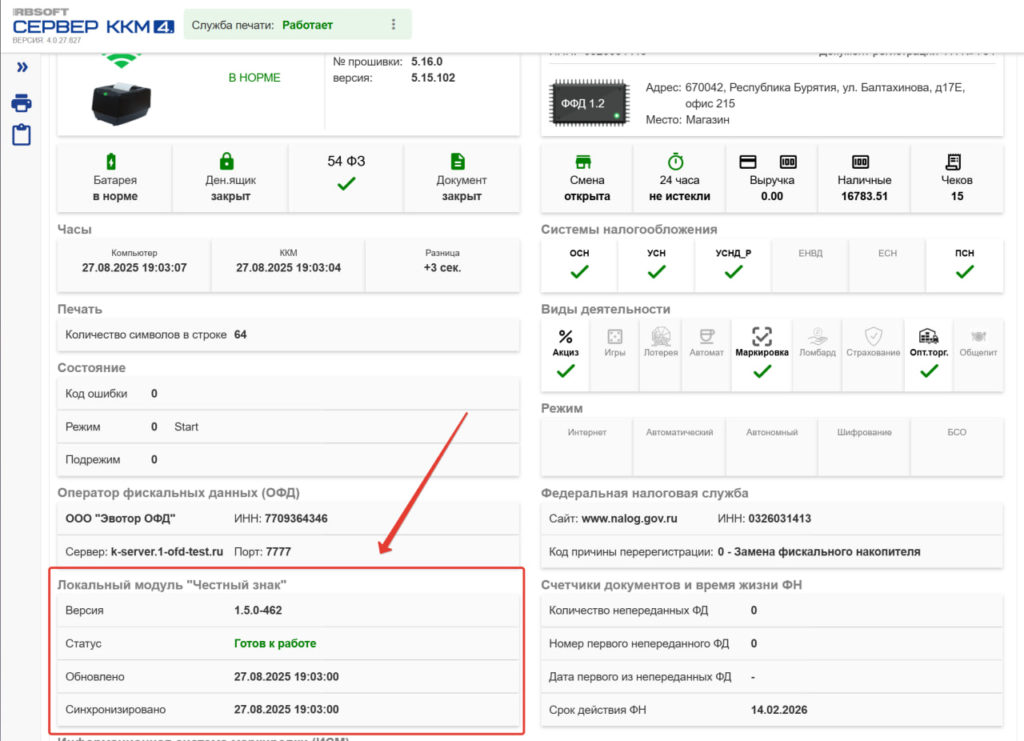Click the Выручка cash note icon
The width and height of the screenshot is (1024, 741).
click(x=788, y=161)
